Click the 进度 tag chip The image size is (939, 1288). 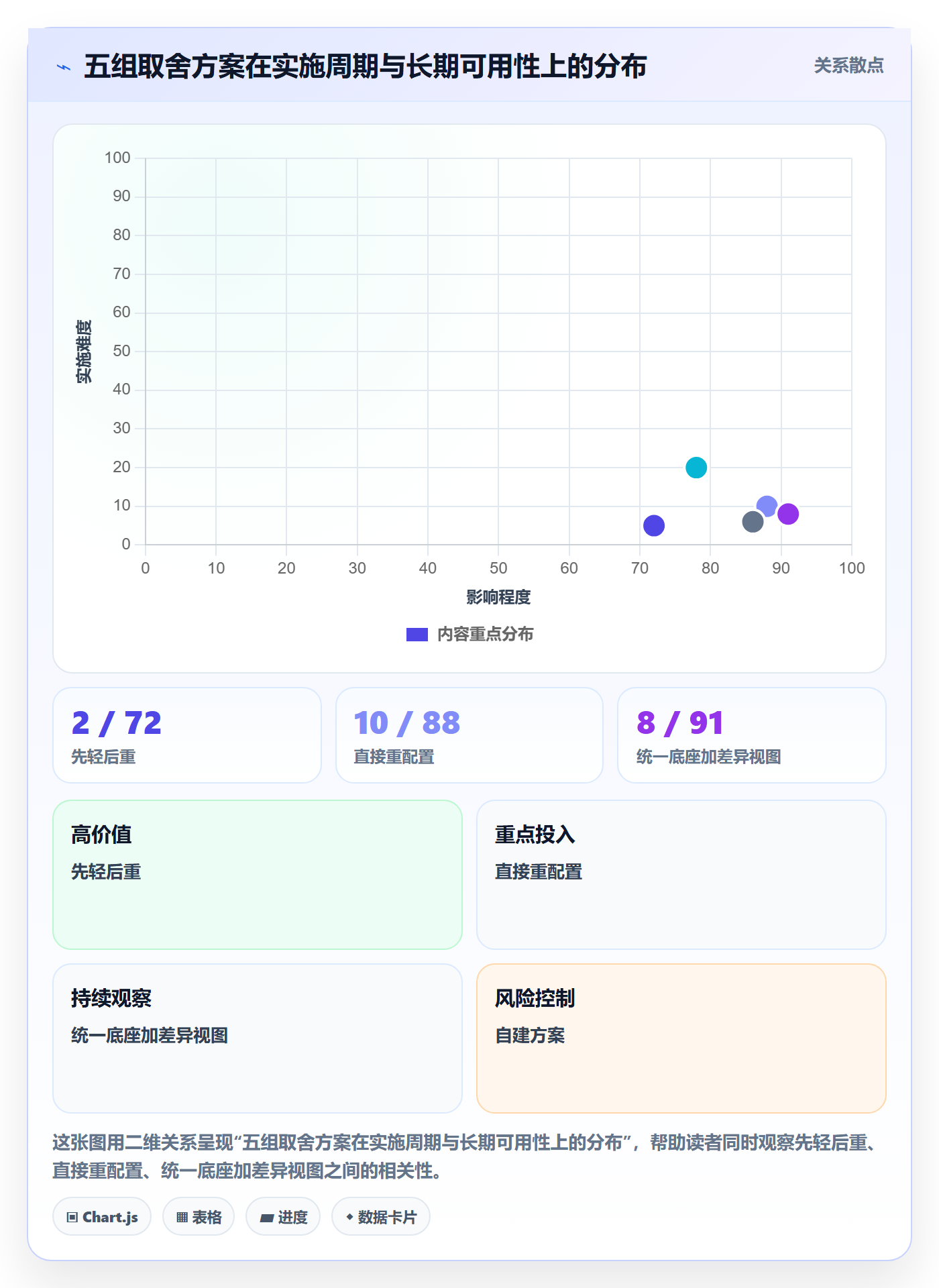(283, 1217)
